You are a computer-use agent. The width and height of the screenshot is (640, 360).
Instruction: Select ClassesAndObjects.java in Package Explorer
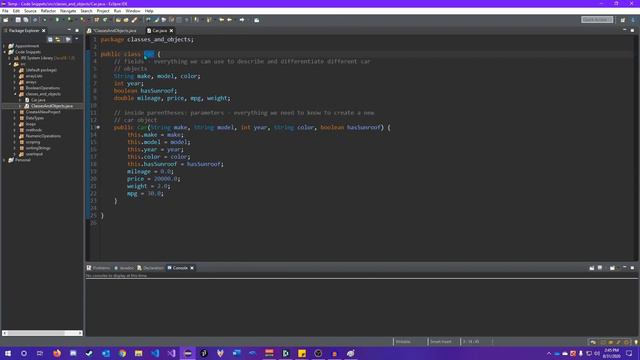point(51,106)
